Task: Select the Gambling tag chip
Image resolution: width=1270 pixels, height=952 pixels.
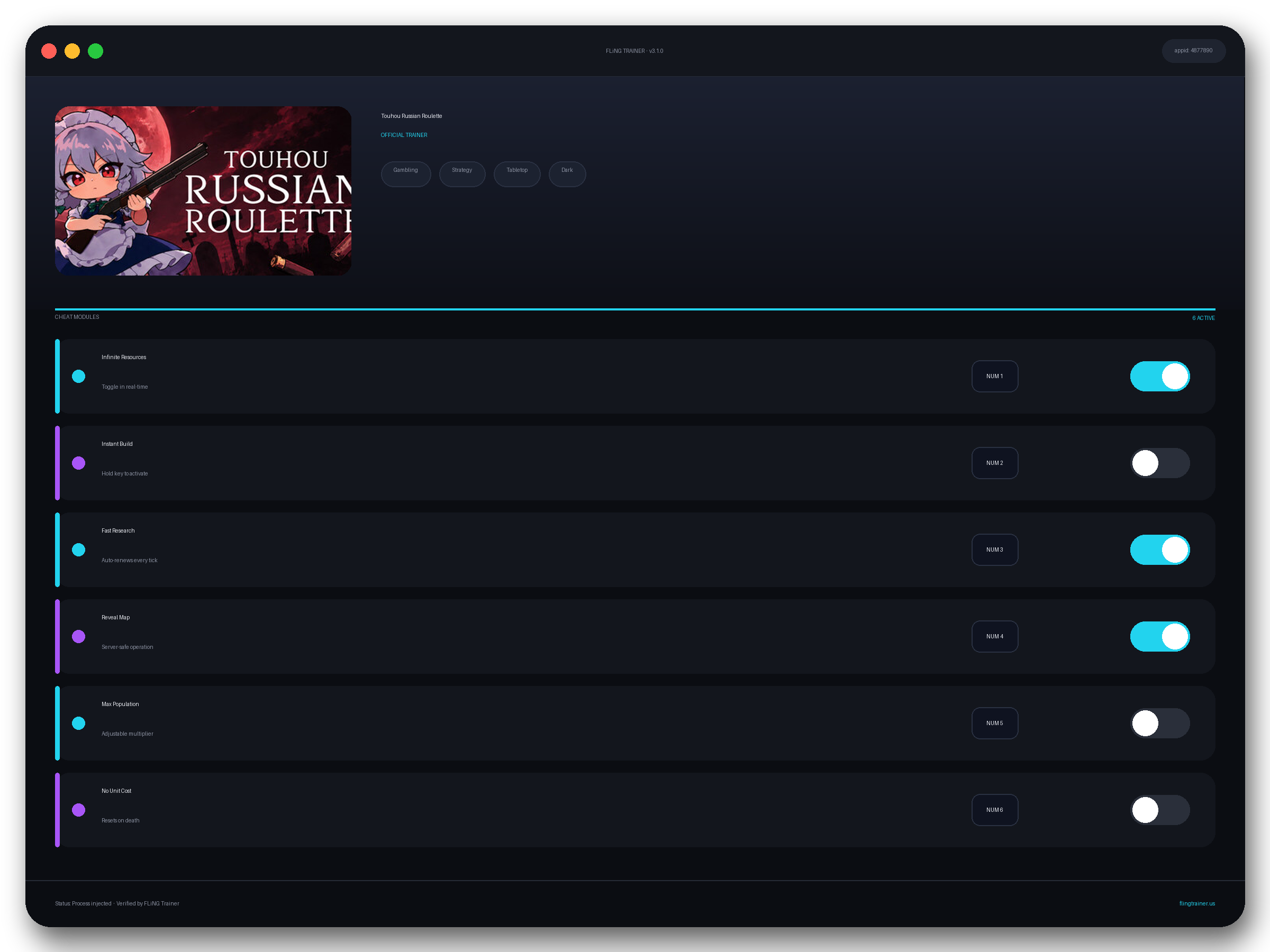Action: [x=405, y=174]
